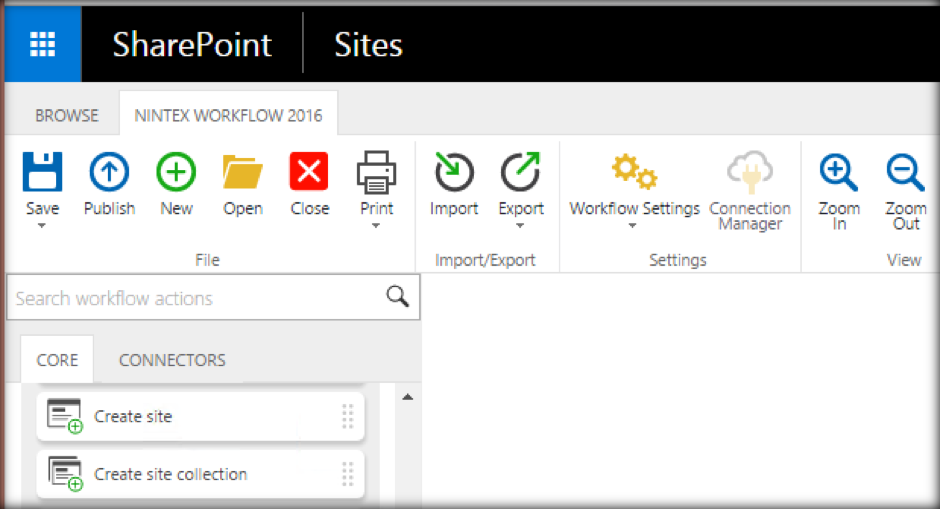Switch to the BROWSE ribbon tab
This screenshot has width=940, height=509.
(67, 115)
